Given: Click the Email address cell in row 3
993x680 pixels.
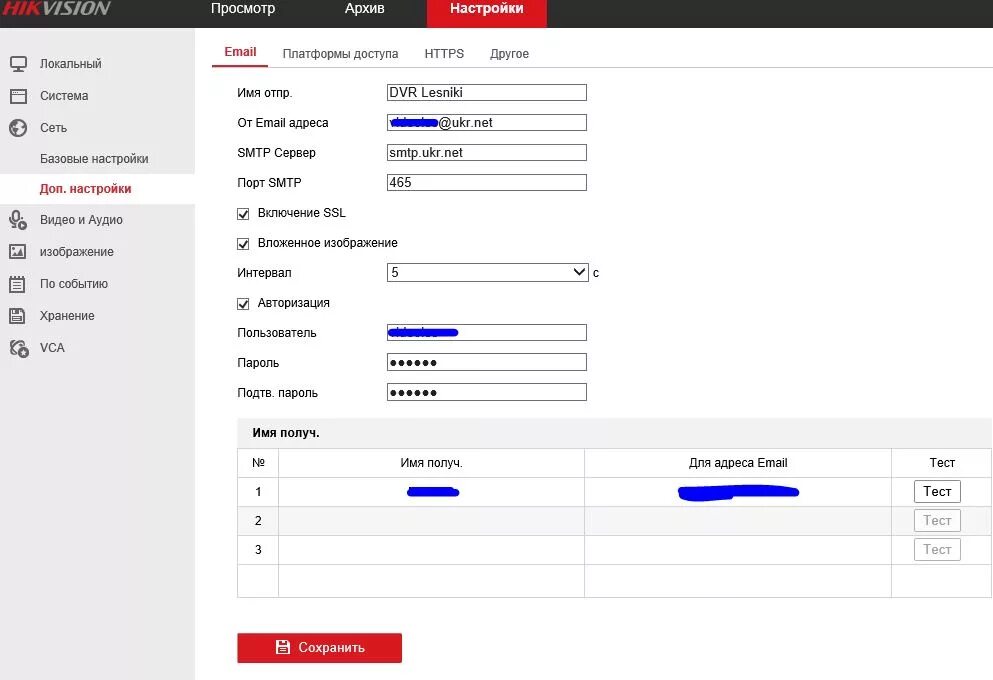Looking at the screenshot, I should (738, 550).
